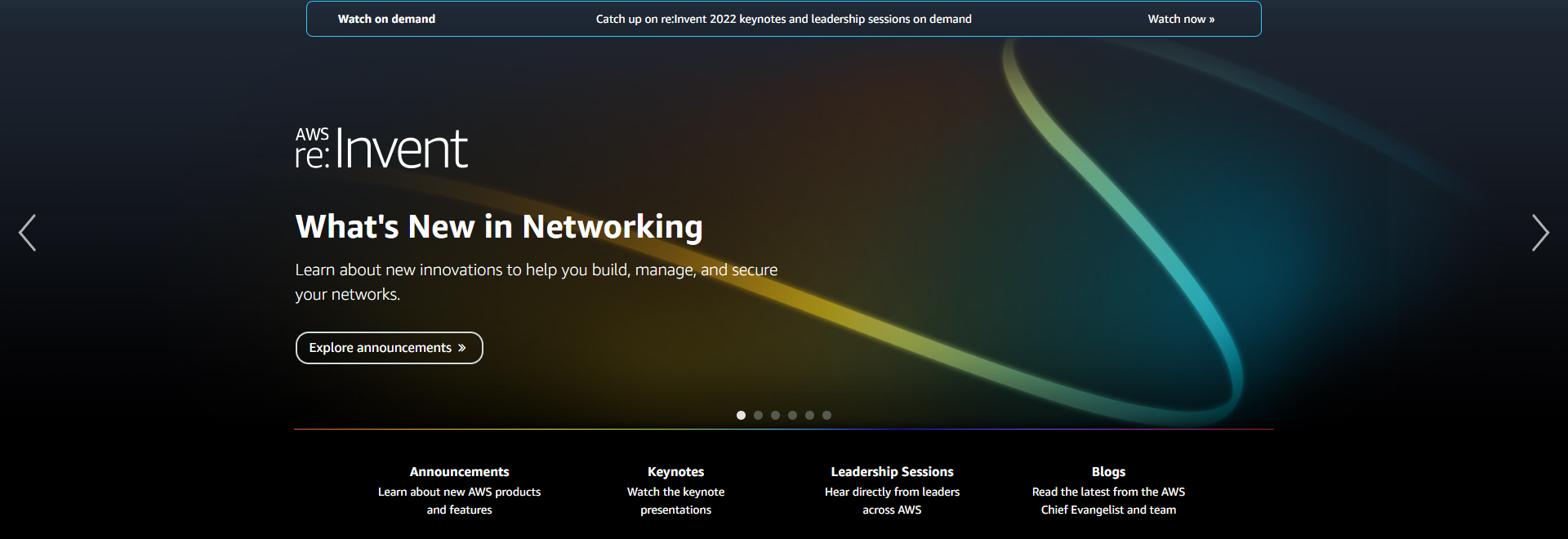
Task: Go to the Keynotes section
Action: click(675, 471)
